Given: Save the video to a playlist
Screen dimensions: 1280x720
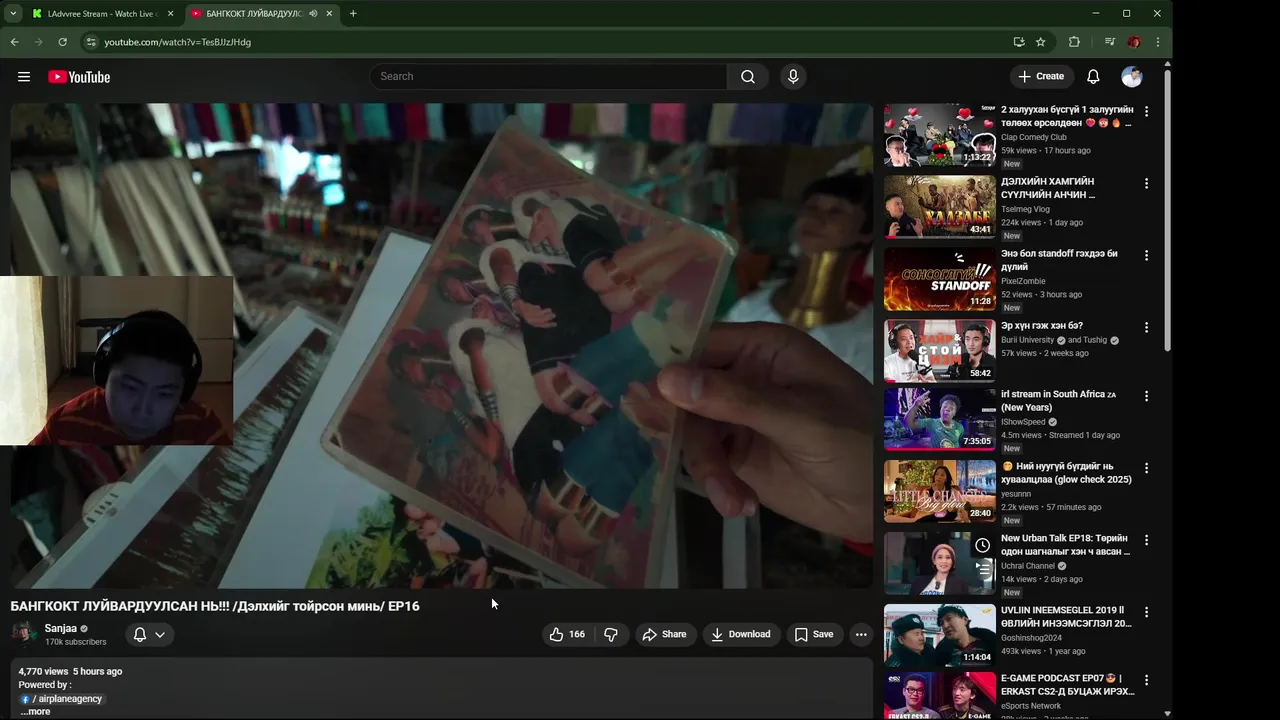Looking at the screenshot, I should (814, 634).
